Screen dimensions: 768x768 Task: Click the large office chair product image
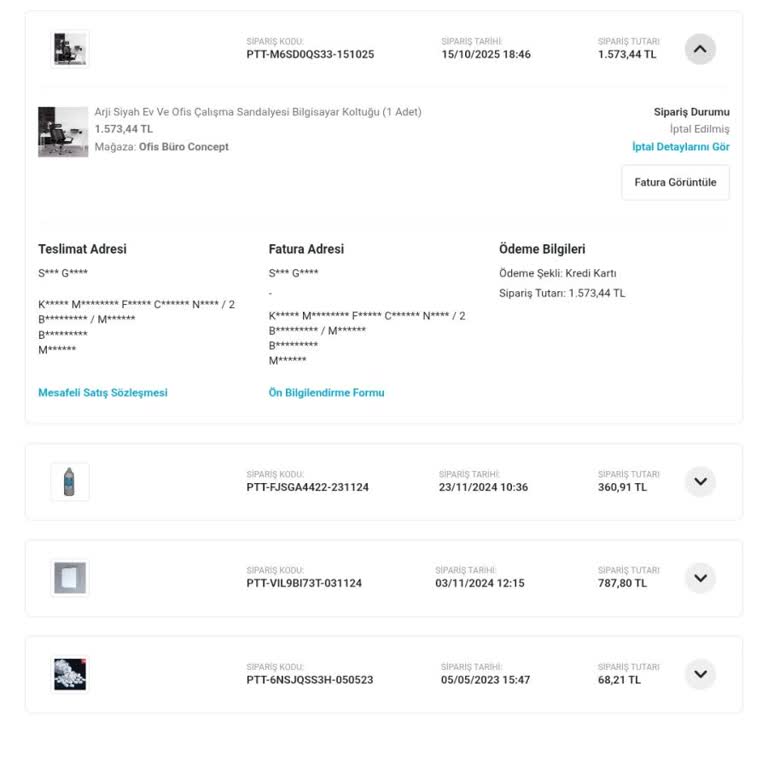click(63, 132)
